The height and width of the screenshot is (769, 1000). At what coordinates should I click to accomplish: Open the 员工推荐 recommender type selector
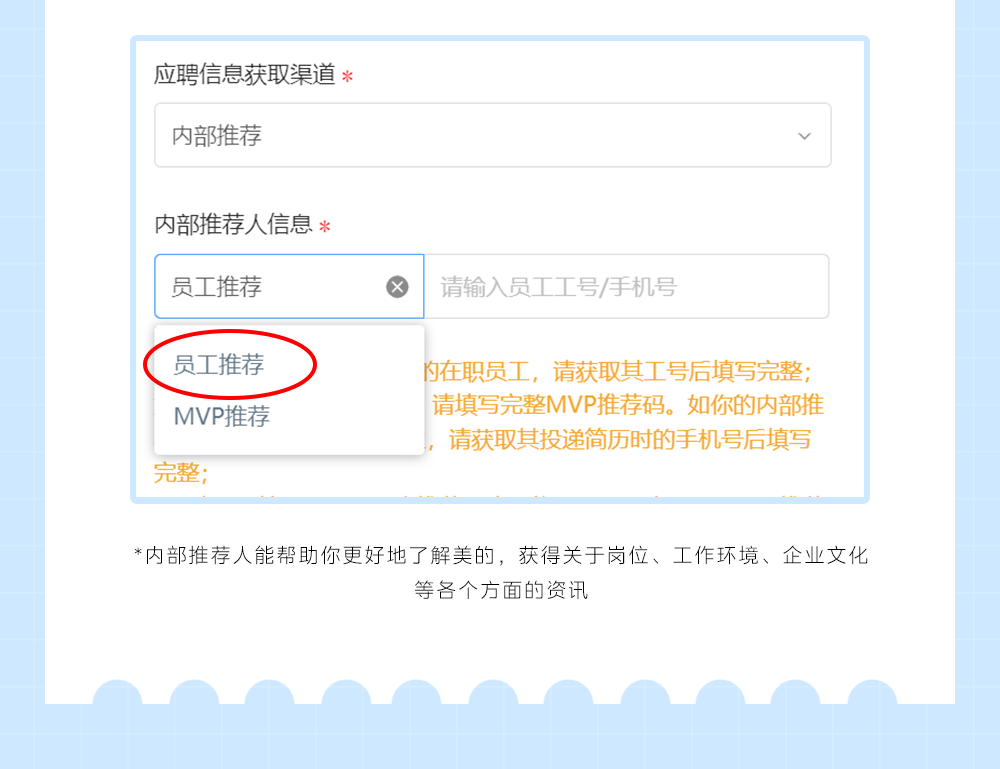[x=289, y=286]
